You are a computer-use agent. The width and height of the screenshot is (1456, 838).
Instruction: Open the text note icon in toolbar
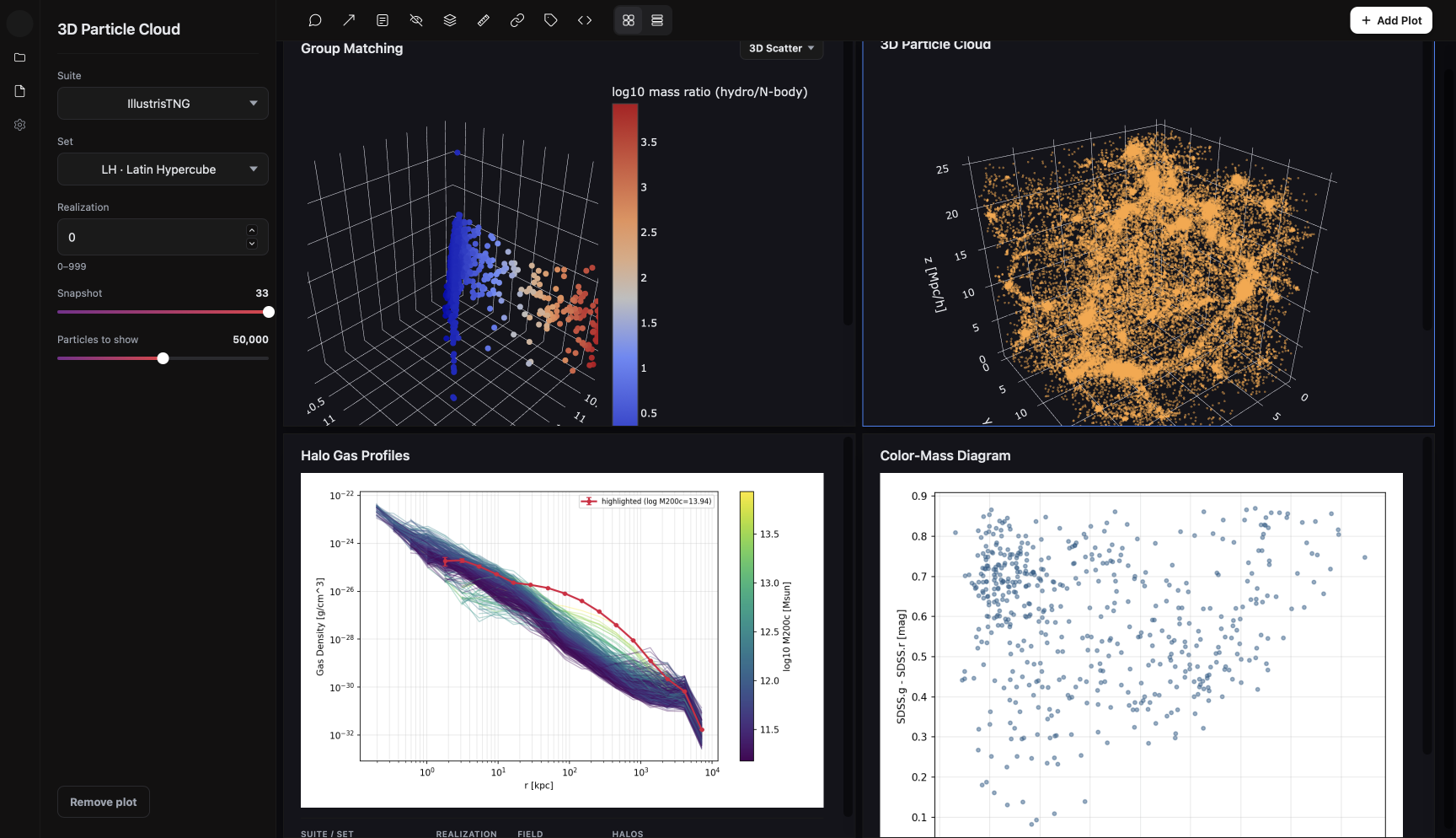point(383,20)
